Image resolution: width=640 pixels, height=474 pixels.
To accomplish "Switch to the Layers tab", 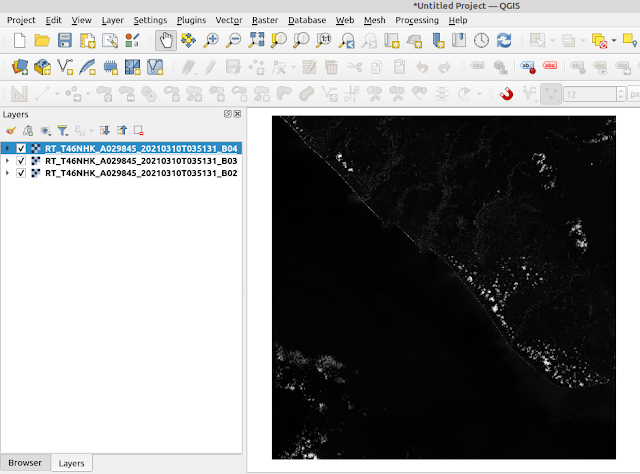I will coord(71,463).
